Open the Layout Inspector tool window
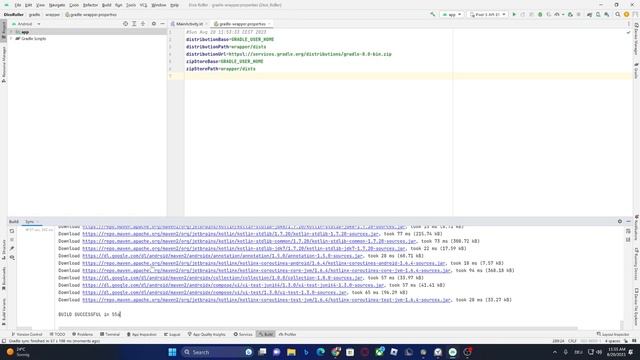This screenshot has width=640, height=360. click(613, 334)
